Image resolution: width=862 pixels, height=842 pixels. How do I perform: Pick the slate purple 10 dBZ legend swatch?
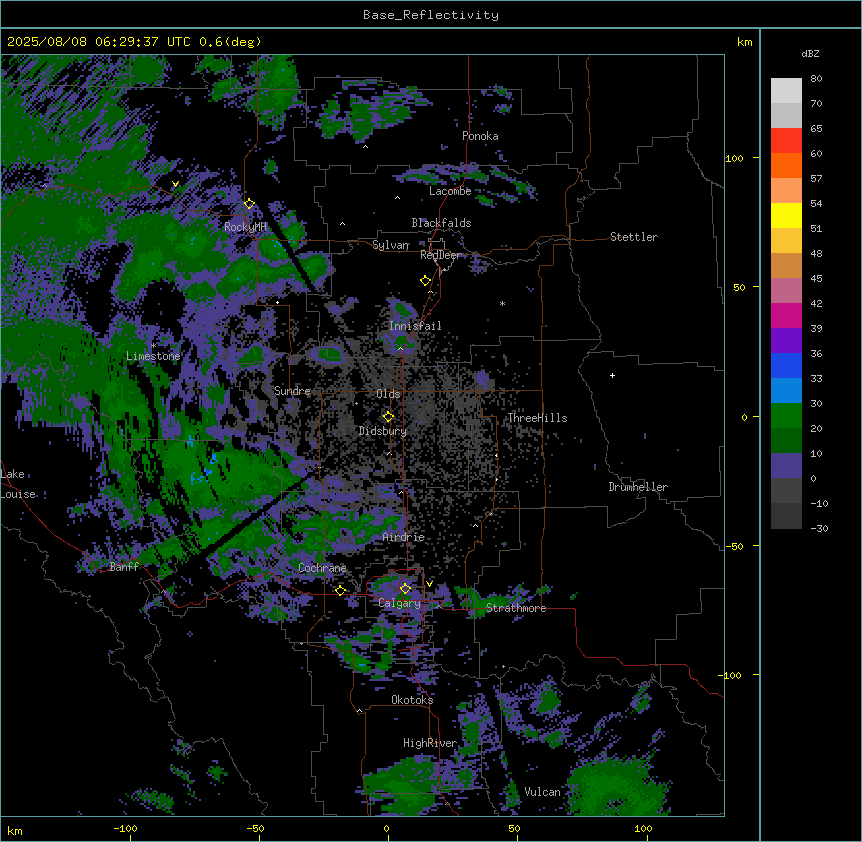click(x=786, y=466)
